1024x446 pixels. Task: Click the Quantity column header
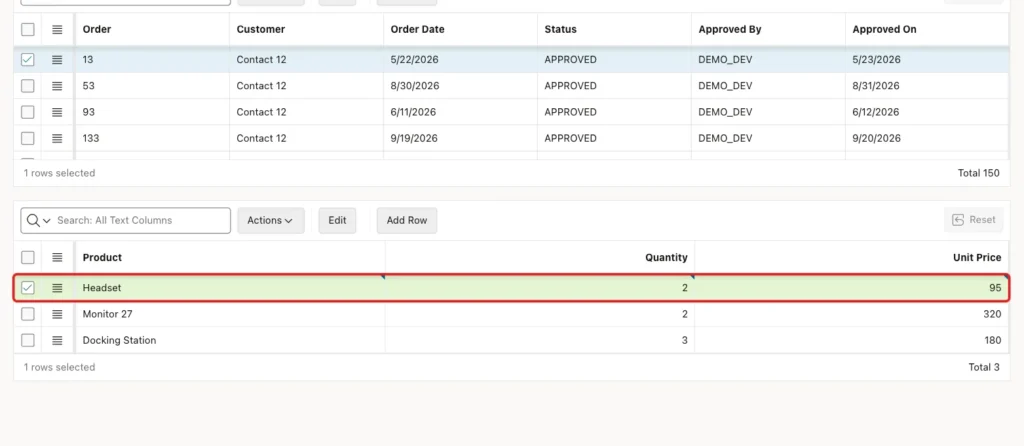coord(539,257)
